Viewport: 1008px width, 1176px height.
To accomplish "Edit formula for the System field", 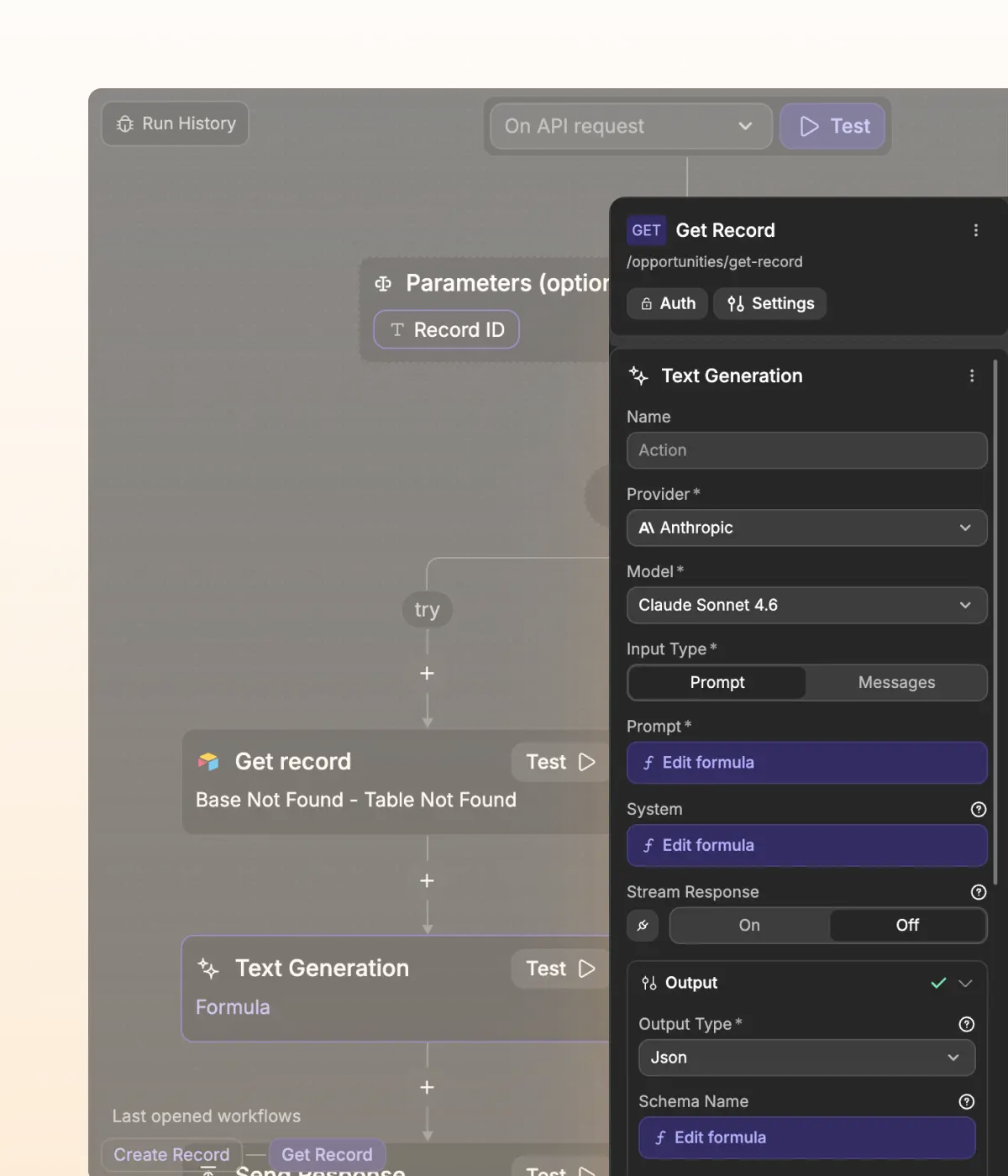I will coord(806,845).
